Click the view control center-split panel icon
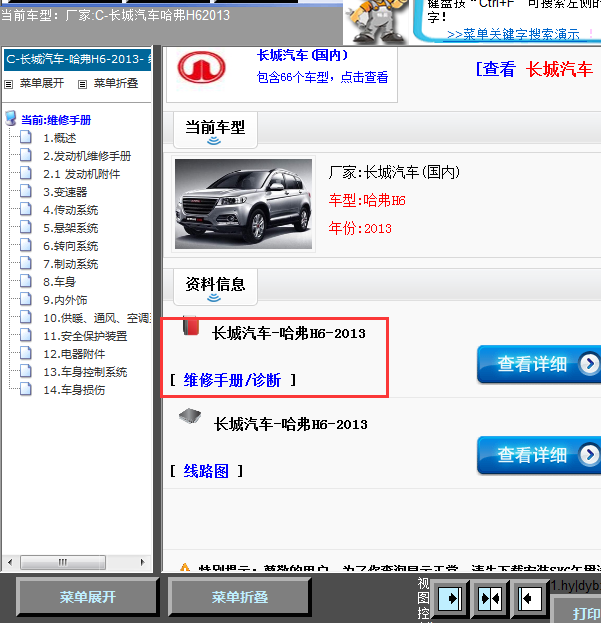Viewport: 601px width, 623px height. (490, 598)
